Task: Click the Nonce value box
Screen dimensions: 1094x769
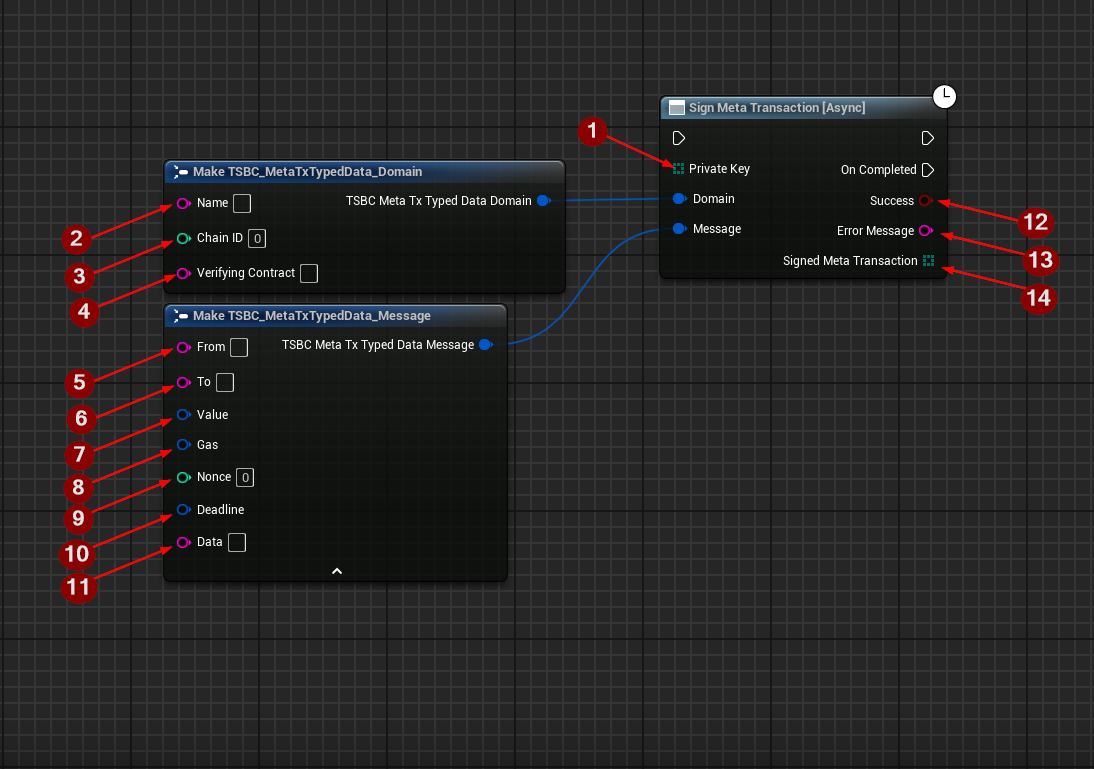Action: click(245, 477)
